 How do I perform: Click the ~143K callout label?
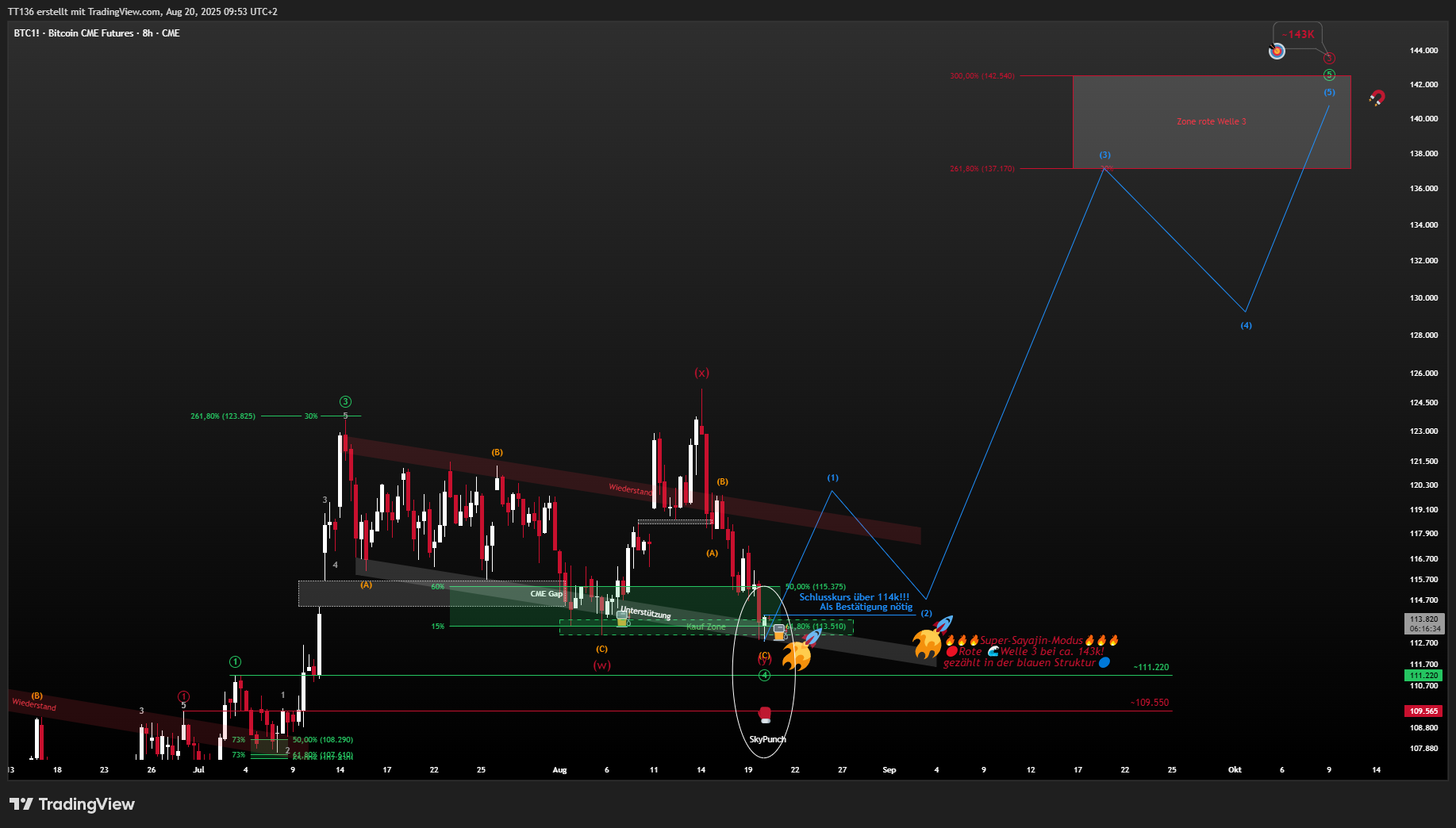click(1298, 34)
